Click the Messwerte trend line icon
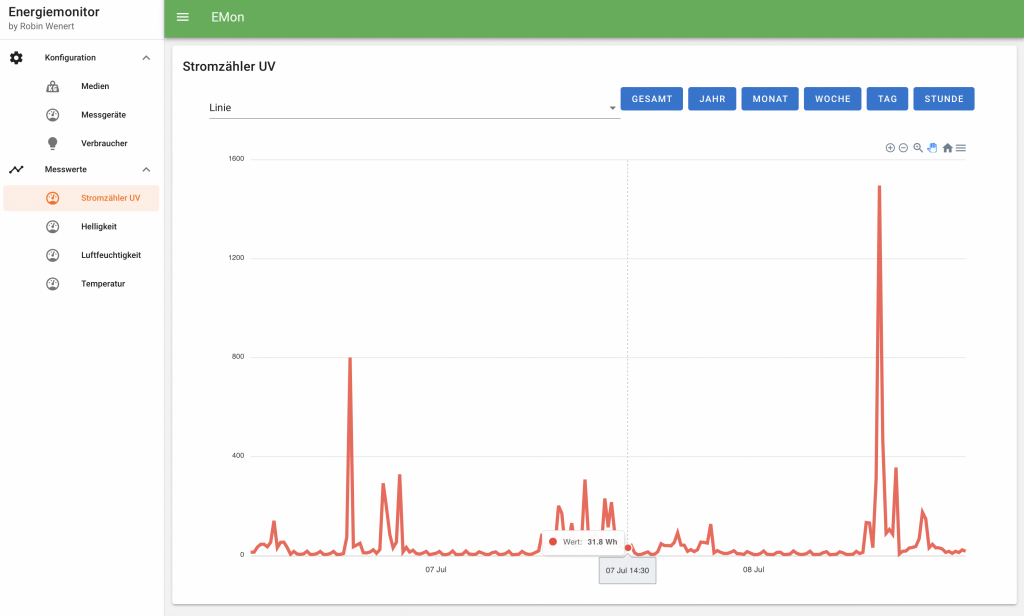The image size is (1024, 616). (16, 169)
